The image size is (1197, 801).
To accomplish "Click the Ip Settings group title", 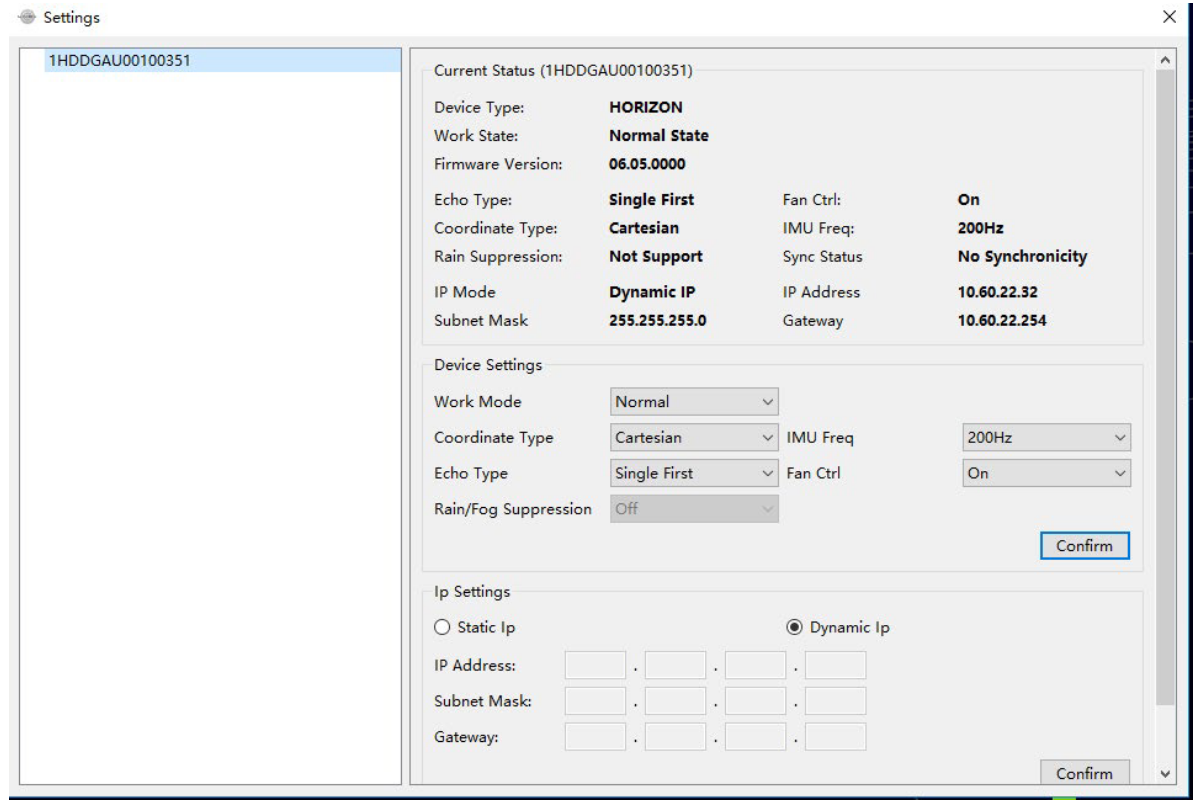I will tap(472, 592).
